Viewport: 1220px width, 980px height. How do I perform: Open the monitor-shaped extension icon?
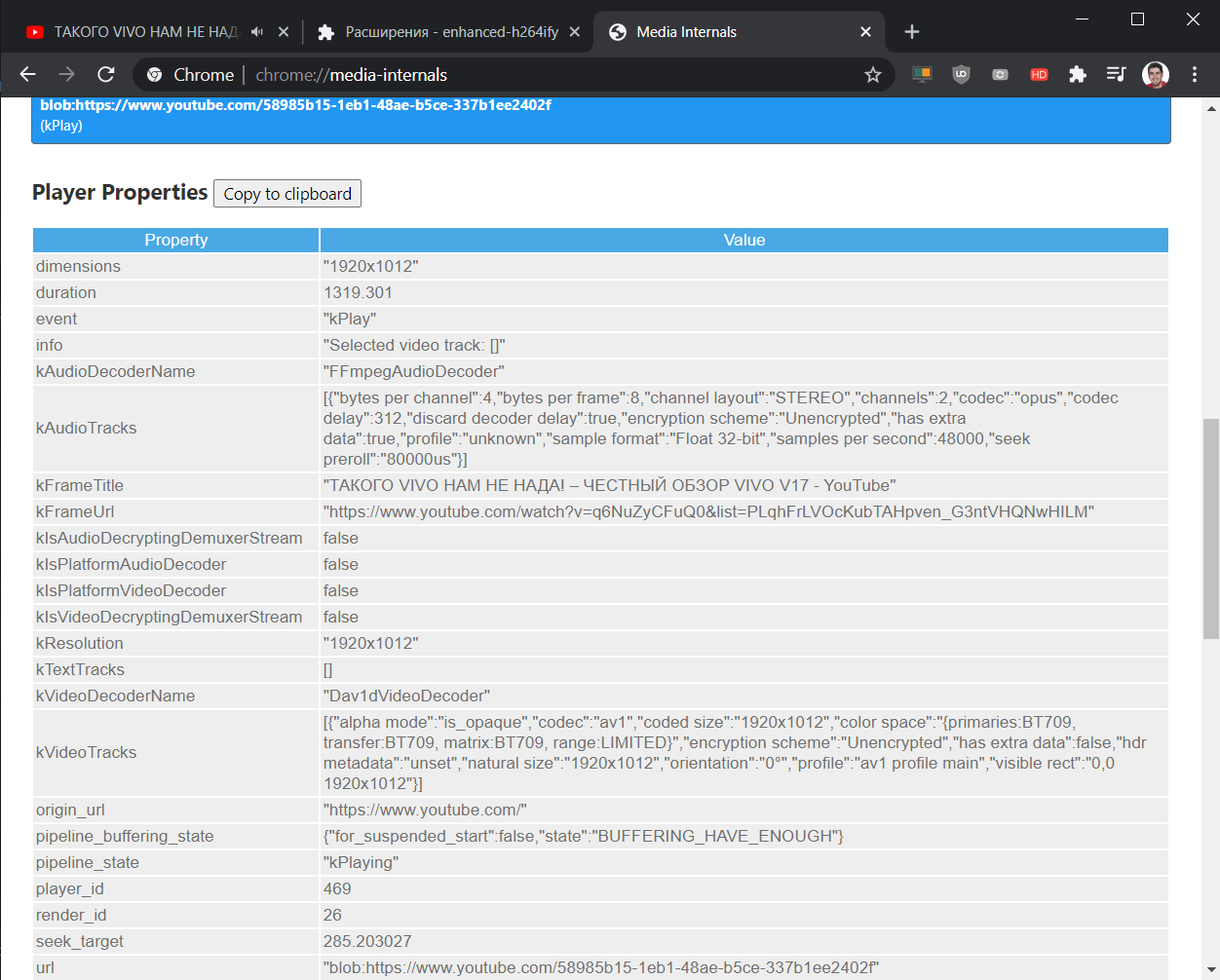click(922, 74)
